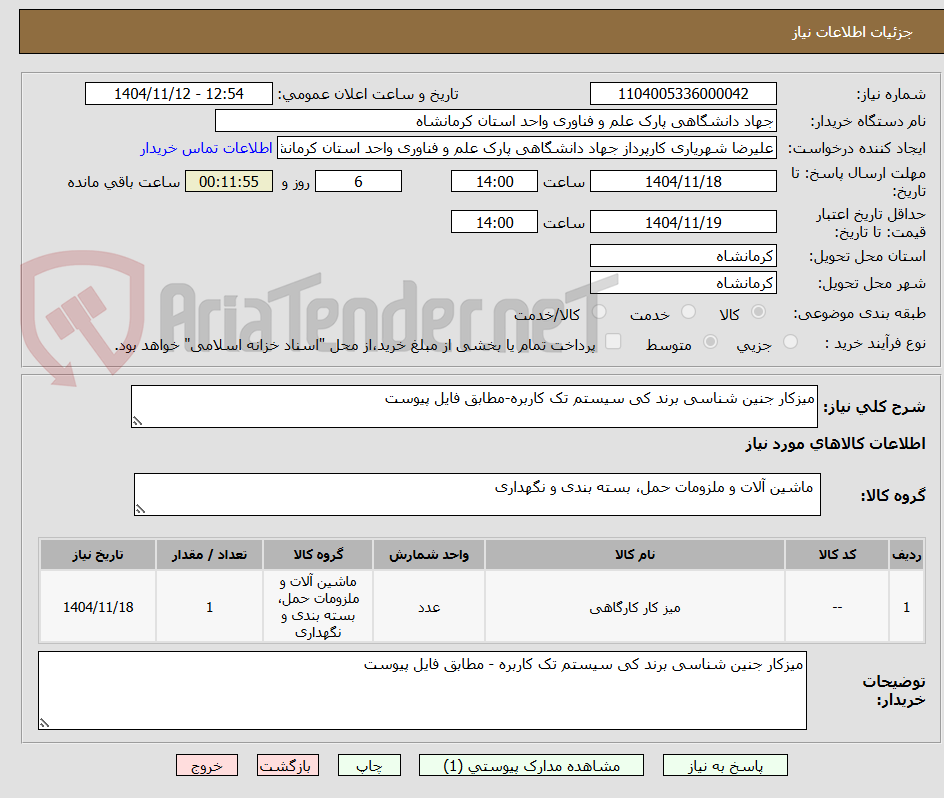Click the remaining days field showing 6
The image size is (944, 798).
tap(358, 181)
